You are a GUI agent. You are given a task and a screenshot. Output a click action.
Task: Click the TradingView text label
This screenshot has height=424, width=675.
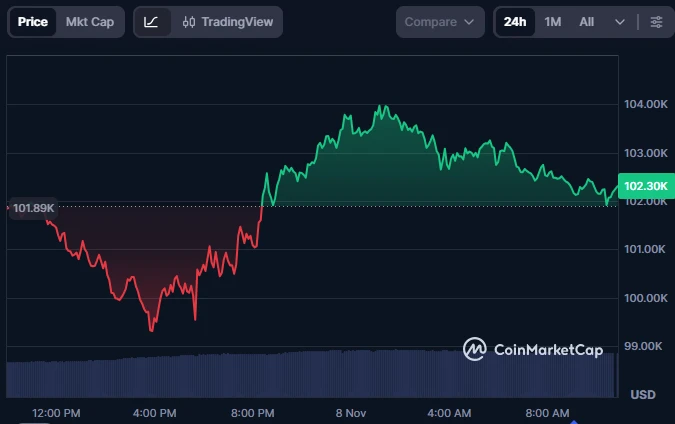(236, 22)
